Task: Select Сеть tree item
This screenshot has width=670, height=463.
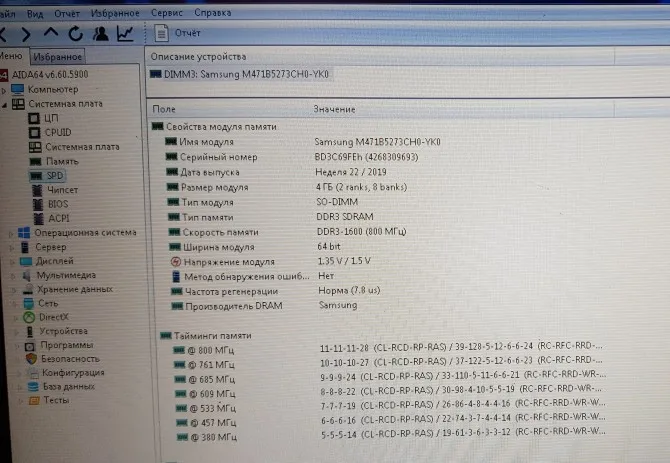Action: (x=41, y=304)
